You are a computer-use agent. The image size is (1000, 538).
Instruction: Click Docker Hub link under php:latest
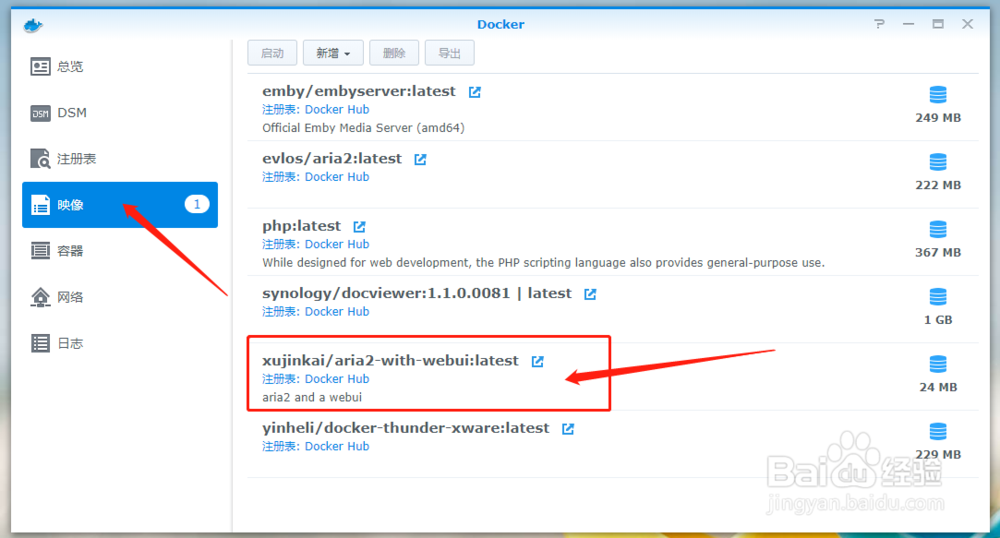tap(337, 244)
